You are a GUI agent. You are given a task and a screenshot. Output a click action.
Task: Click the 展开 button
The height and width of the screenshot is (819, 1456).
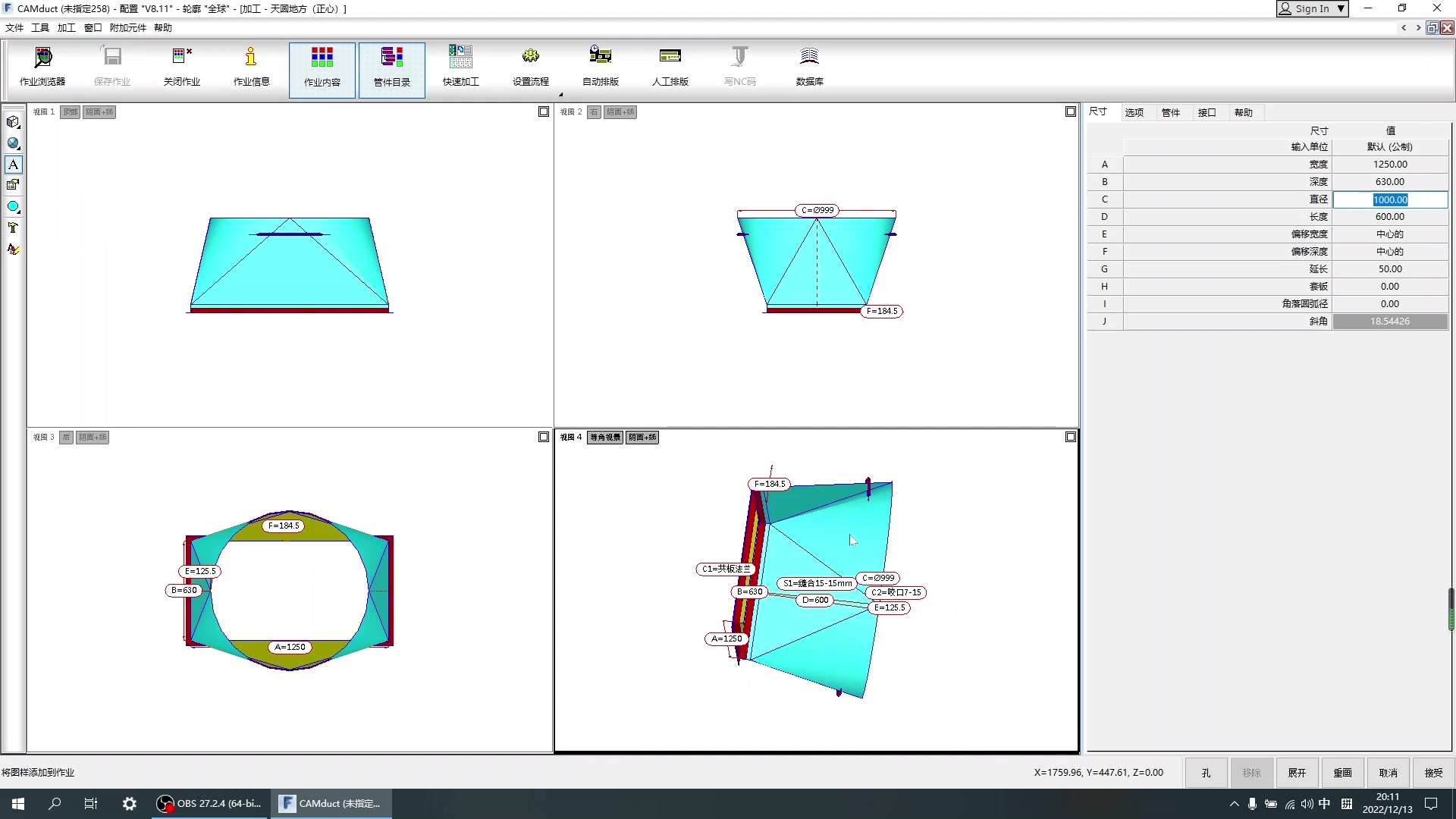pos(1297,773)
